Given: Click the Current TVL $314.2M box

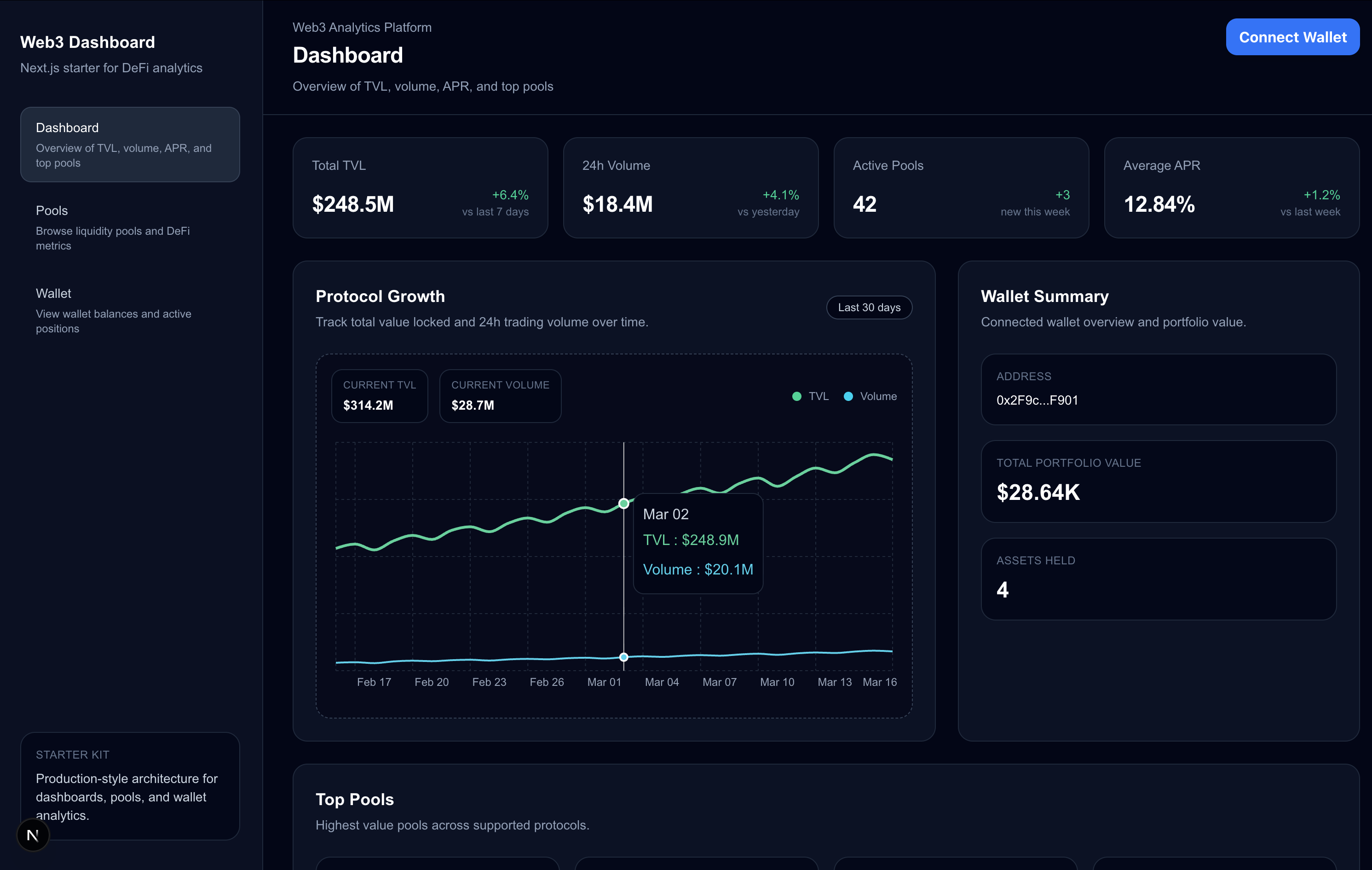Looking at the screenshot, I should (x=380, y=396).
